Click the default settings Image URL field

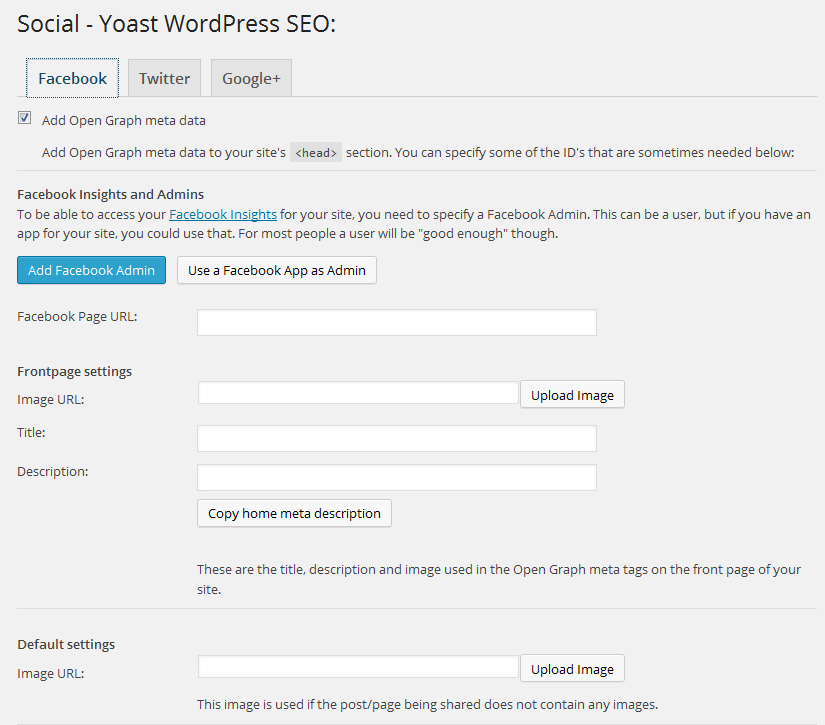tap(357, 666)
